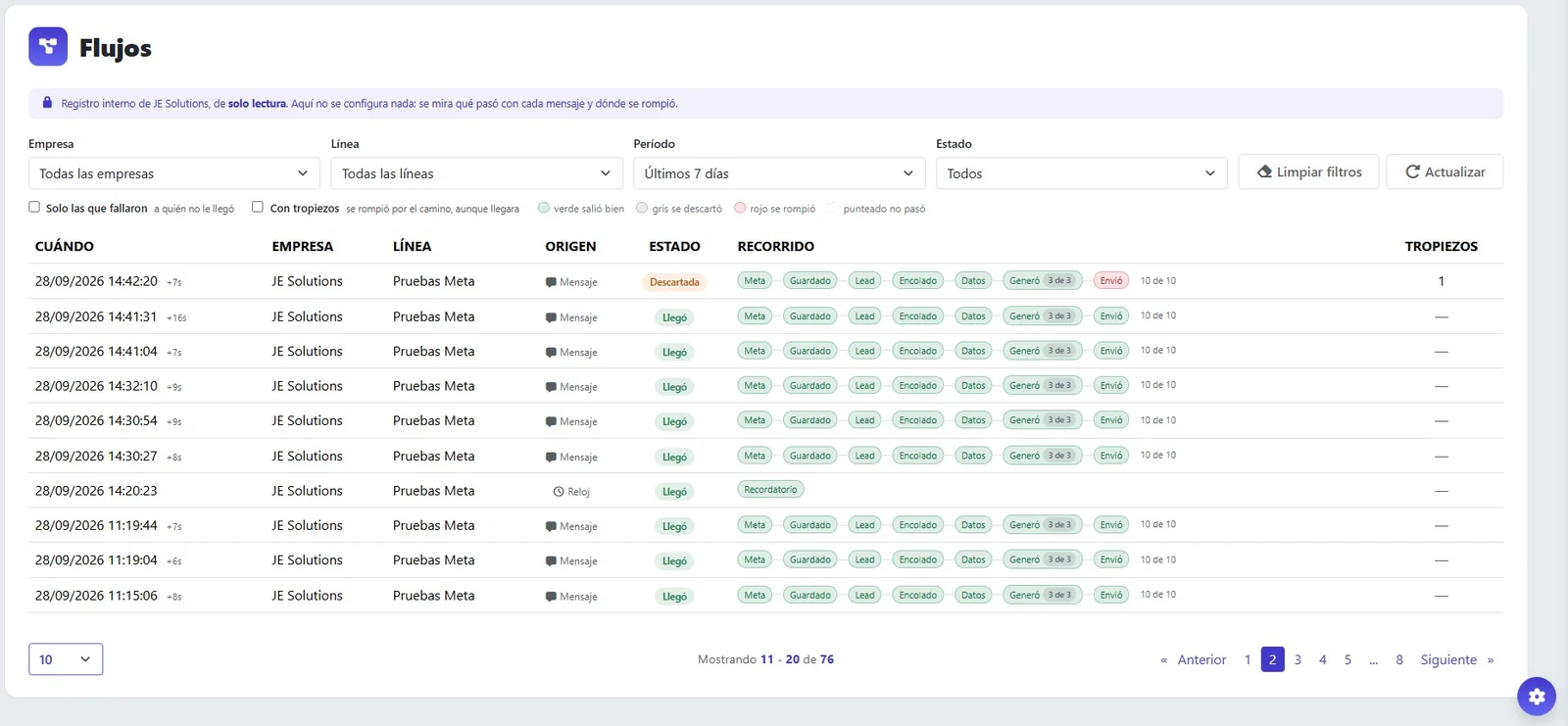Click the Actualizar button
The width and height of the screenshot is (1568, 726).
(1445, 171)
